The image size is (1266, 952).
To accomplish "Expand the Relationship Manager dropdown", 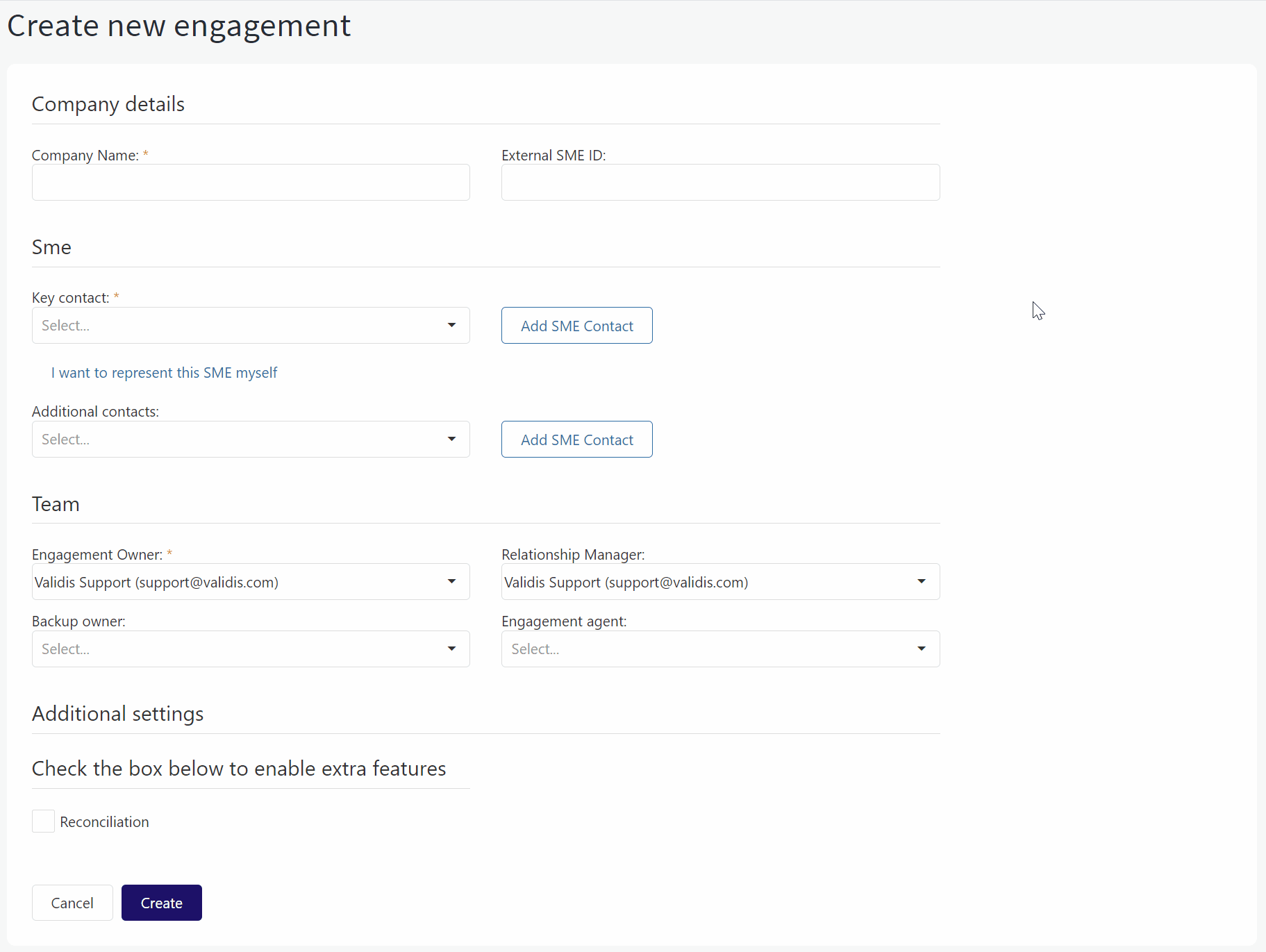I will 721,582.
